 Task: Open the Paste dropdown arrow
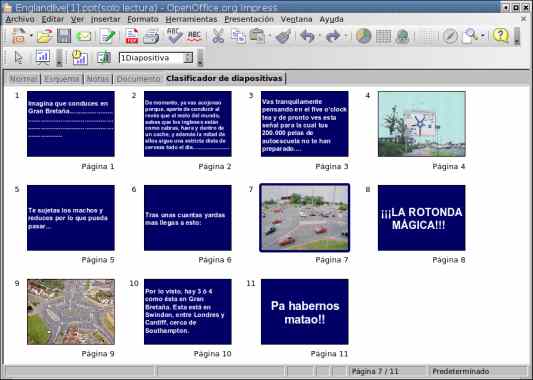[270, 35]
